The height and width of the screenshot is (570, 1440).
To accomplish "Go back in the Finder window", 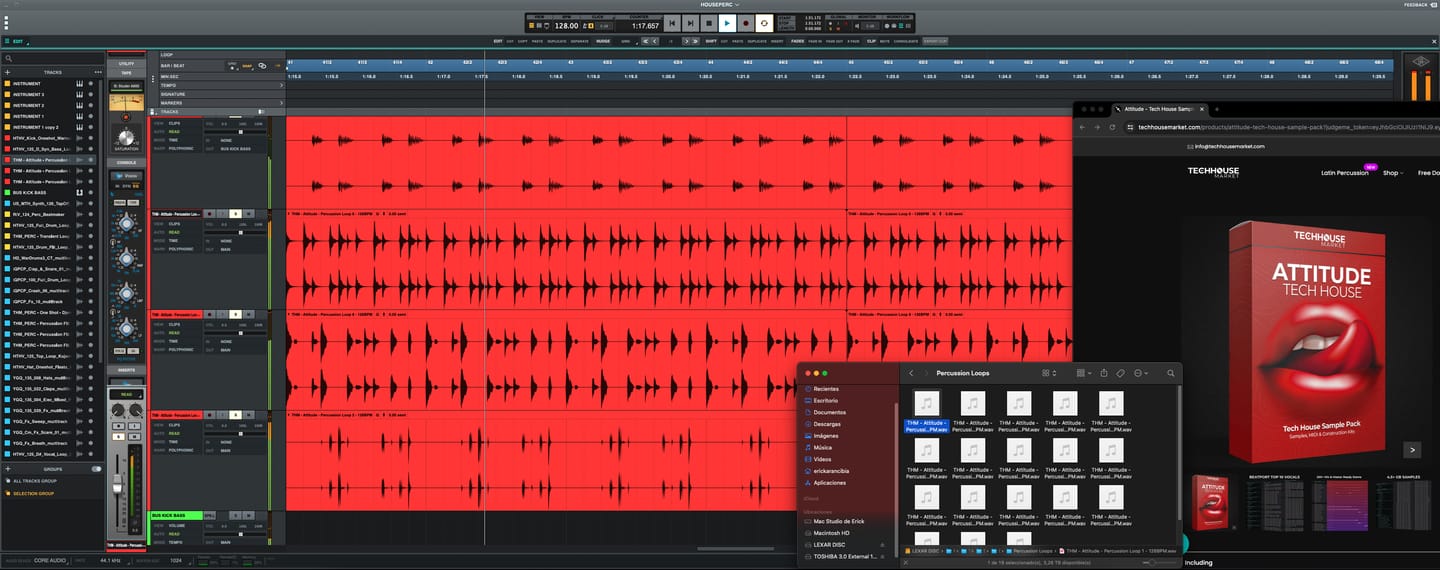I will [x=911, y=373].
